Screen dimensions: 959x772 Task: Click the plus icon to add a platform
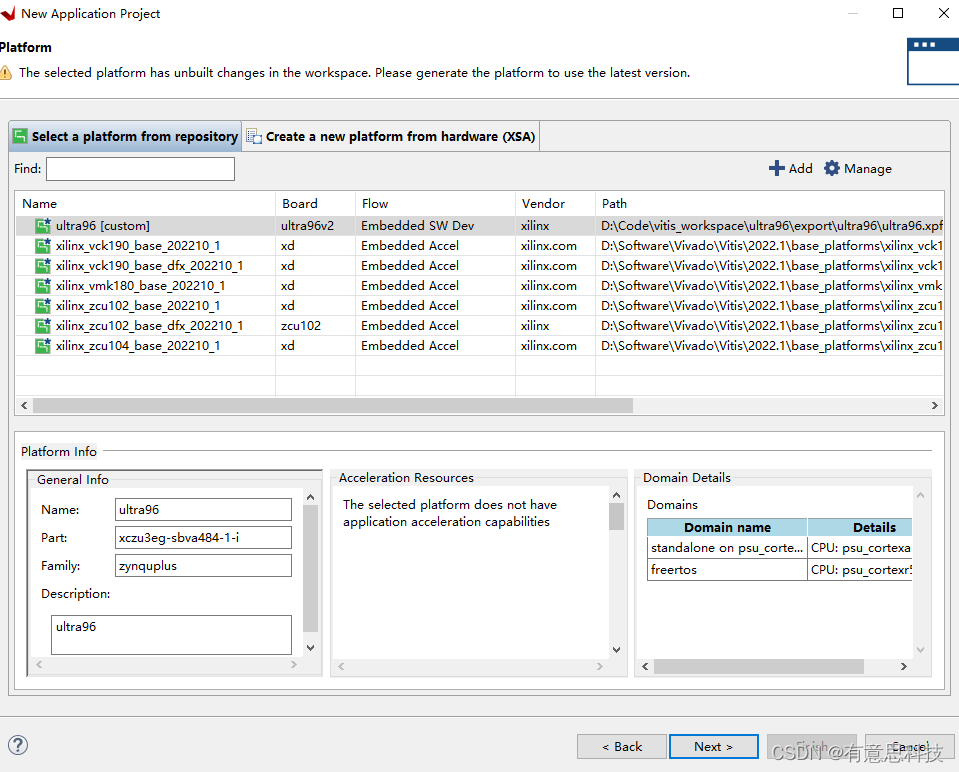coord(777,168)
